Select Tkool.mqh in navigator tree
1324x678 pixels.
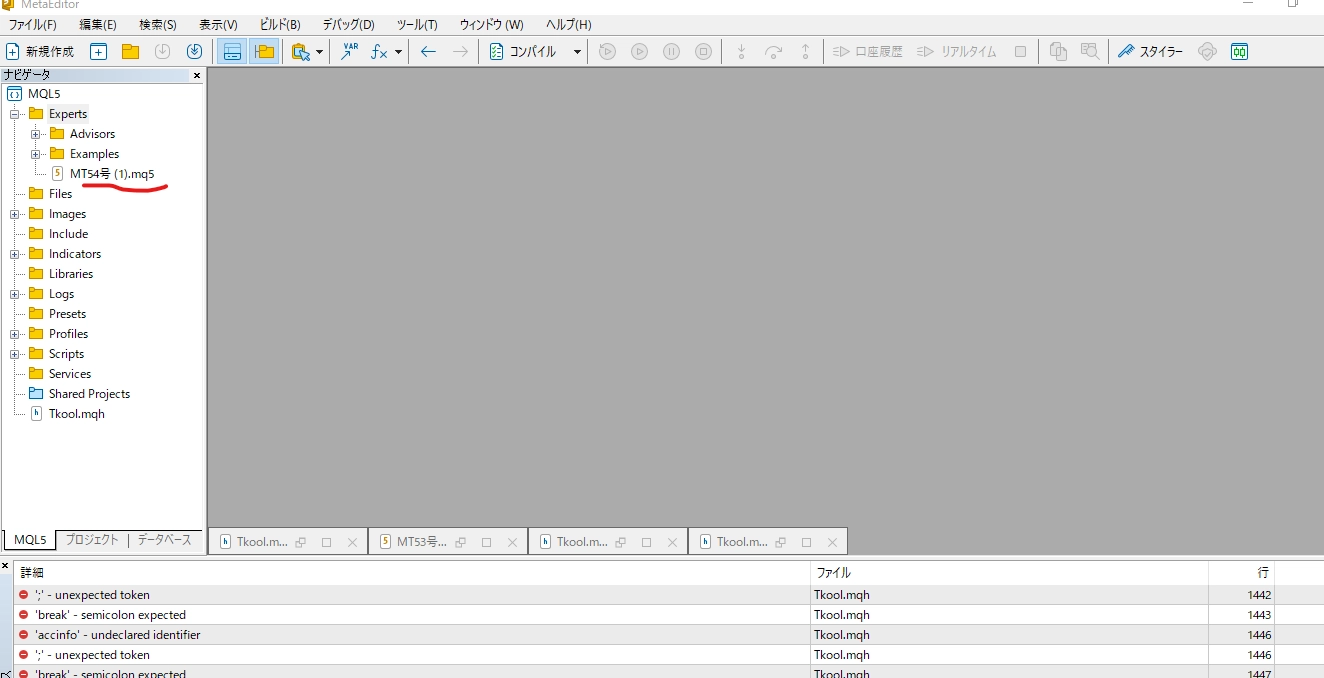[76, 414]
